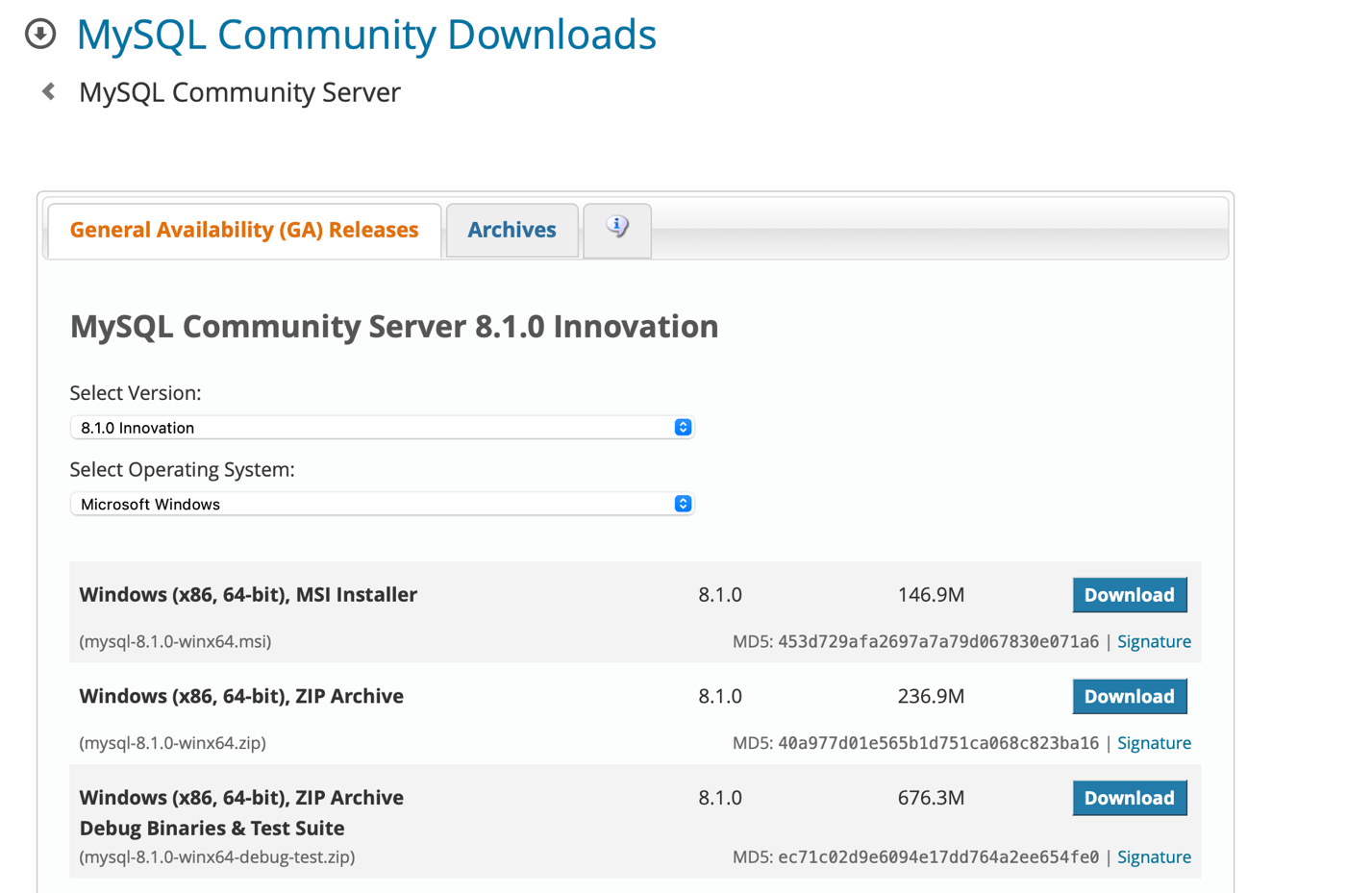Click the 'MySQL Community Server 8.1.0 Innovation' heading

394,327
